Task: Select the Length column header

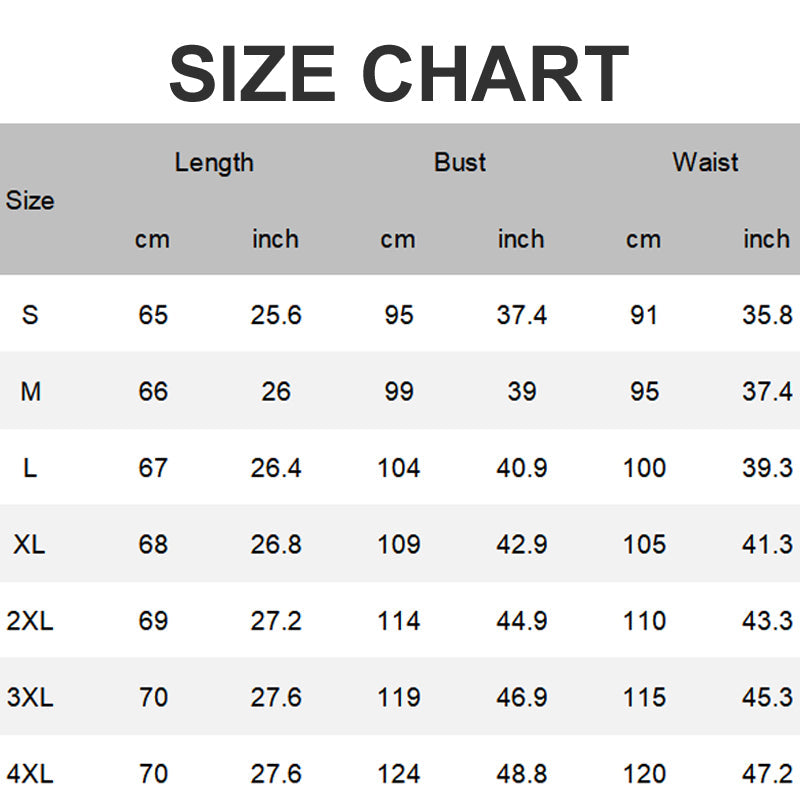Action: [214, 162]
